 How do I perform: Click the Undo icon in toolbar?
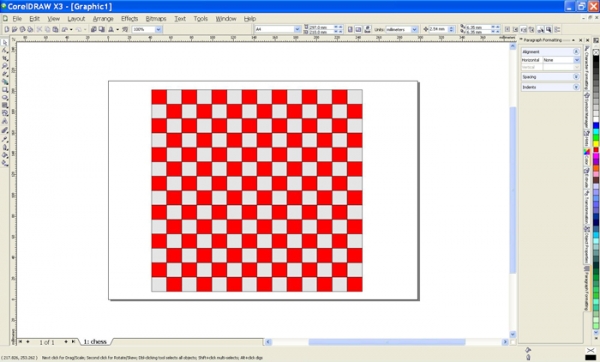coord(65,29)
